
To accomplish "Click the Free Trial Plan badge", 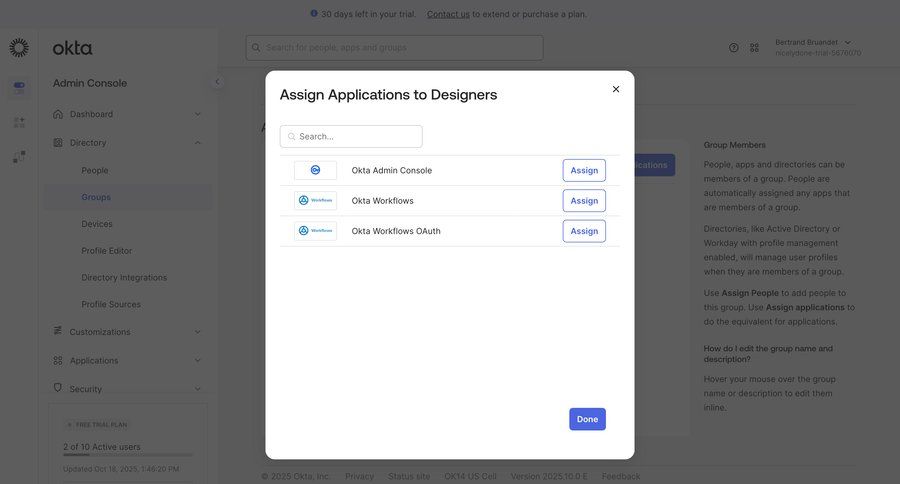I will (x=97, y=425).
